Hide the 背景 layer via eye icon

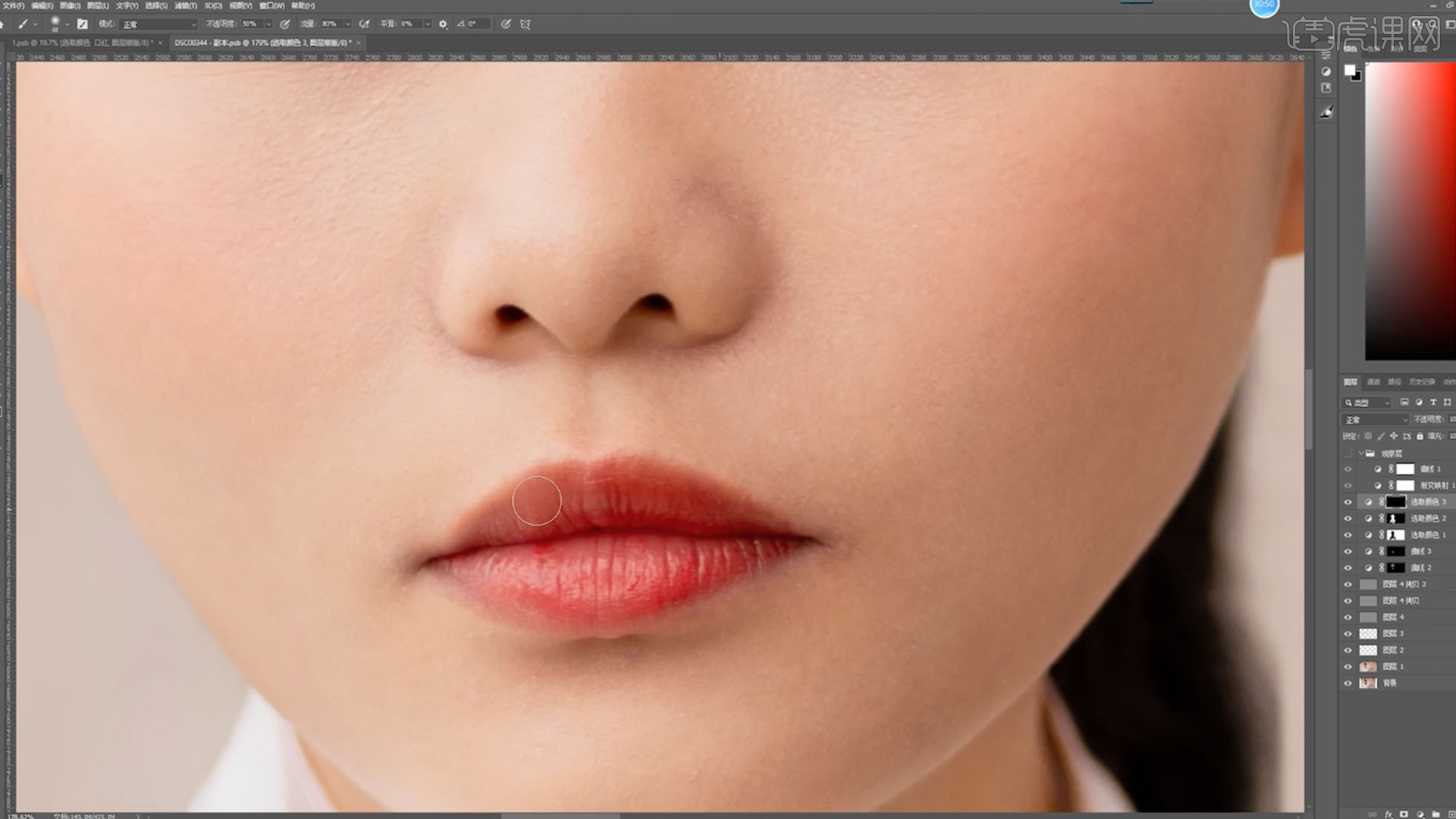(1348, 683)
